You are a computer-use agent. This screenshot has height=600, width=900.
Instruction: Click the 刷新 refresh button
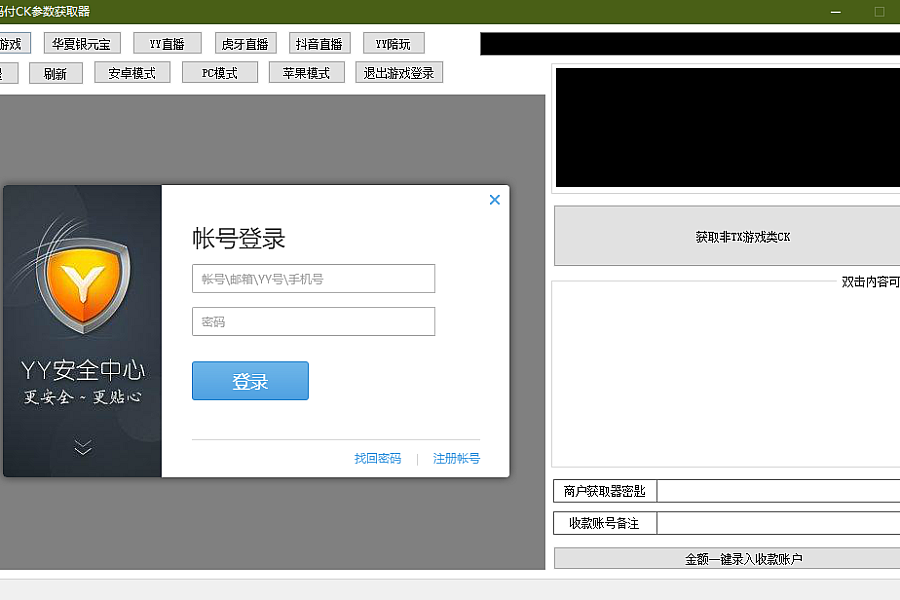point(56,73)
